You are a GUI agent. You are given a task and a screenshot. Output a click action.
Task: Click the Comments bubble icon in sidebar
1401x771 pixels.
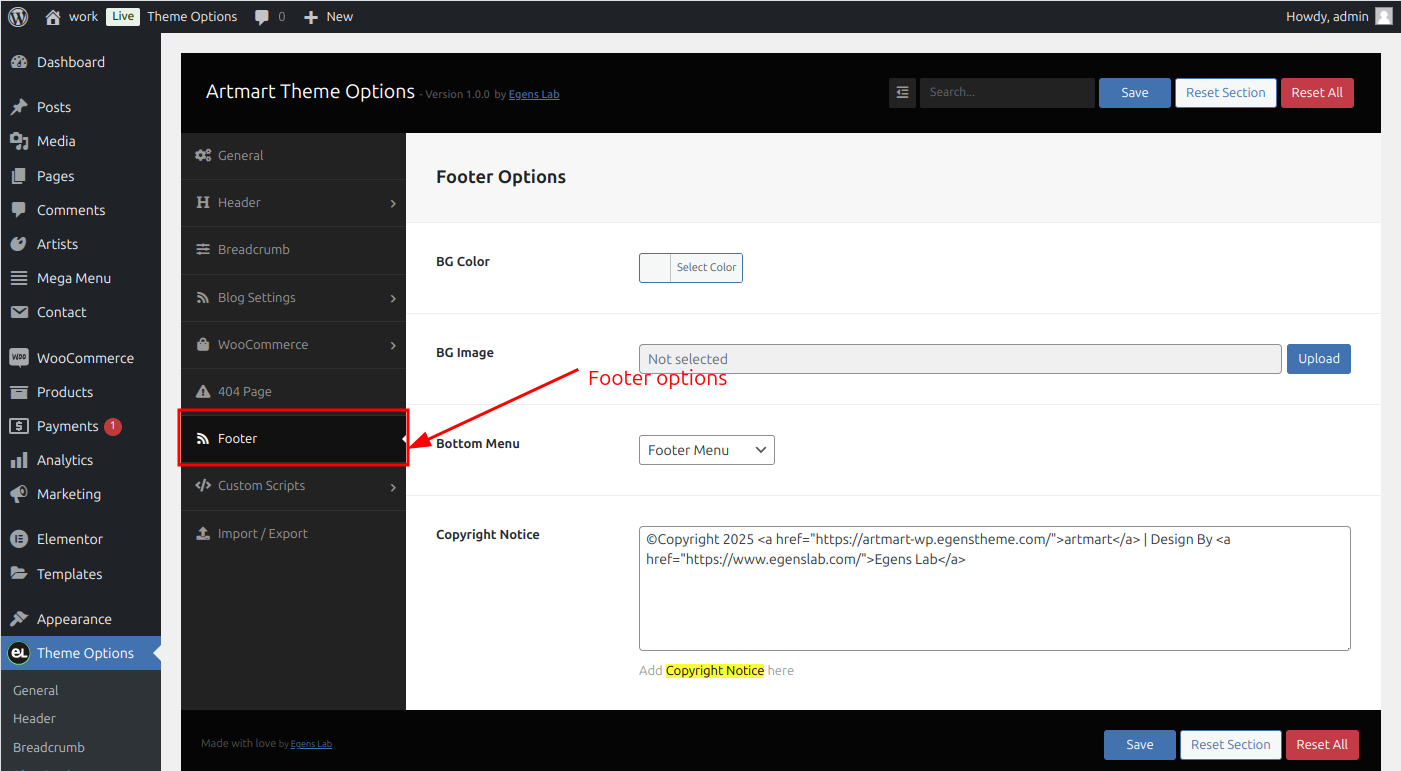(19, 210)
